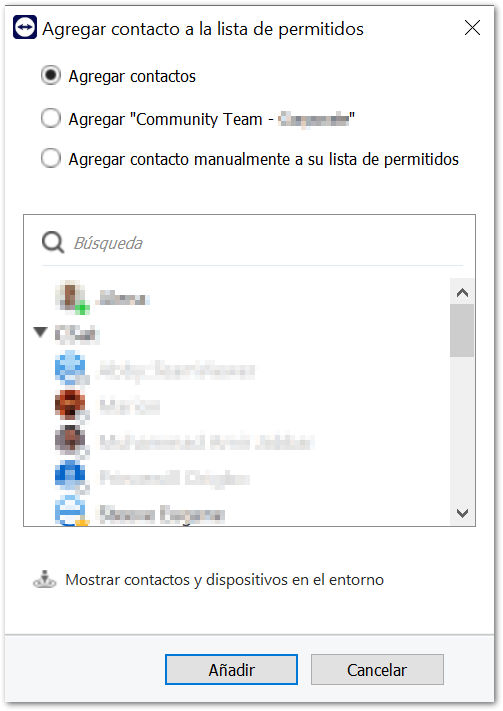Click the scrollbar up arrow in contact list
The height and width of the screenshot is (711, 503).
462,293
